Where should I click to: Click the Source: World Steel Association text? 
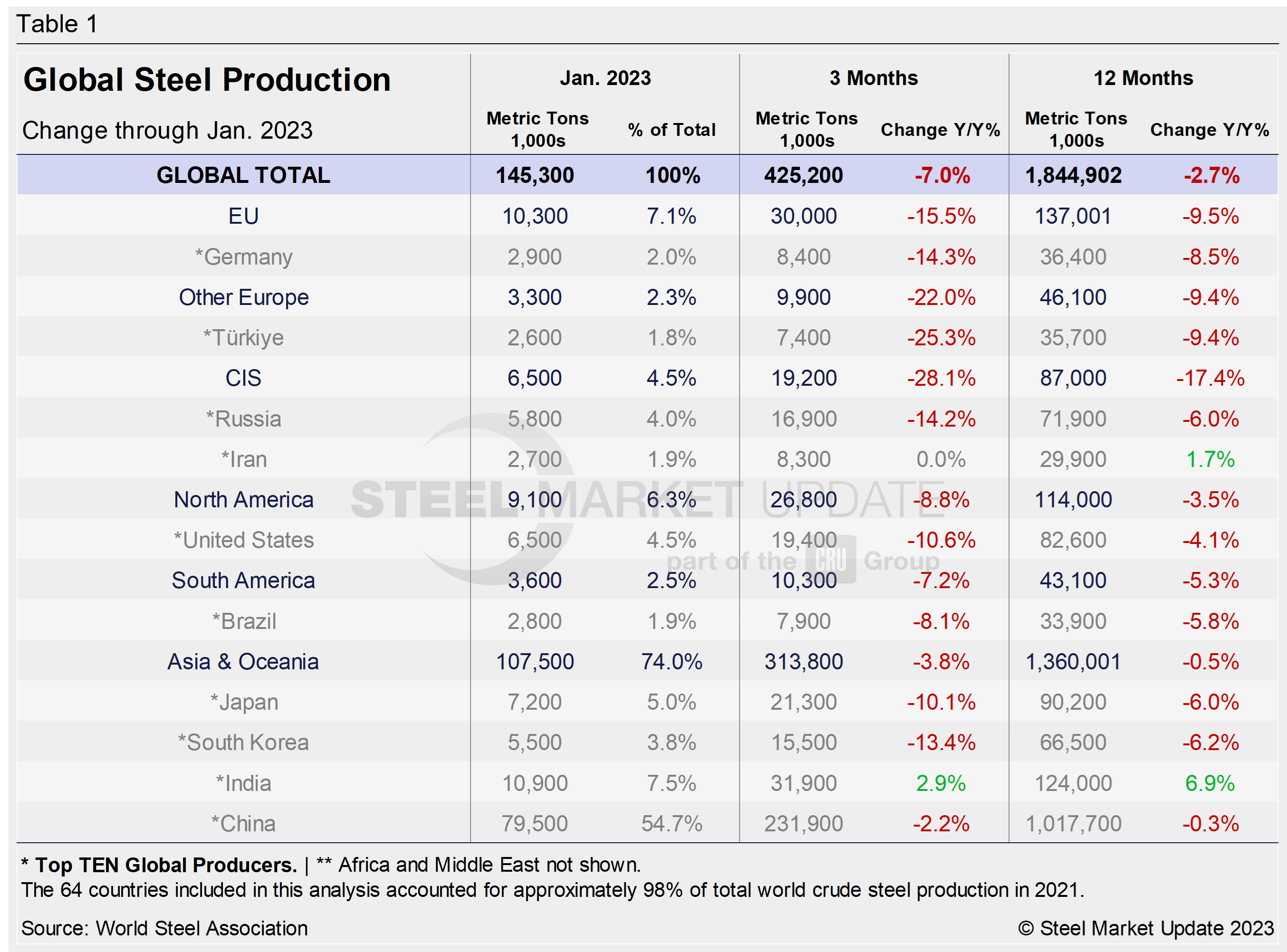point(164,928)
